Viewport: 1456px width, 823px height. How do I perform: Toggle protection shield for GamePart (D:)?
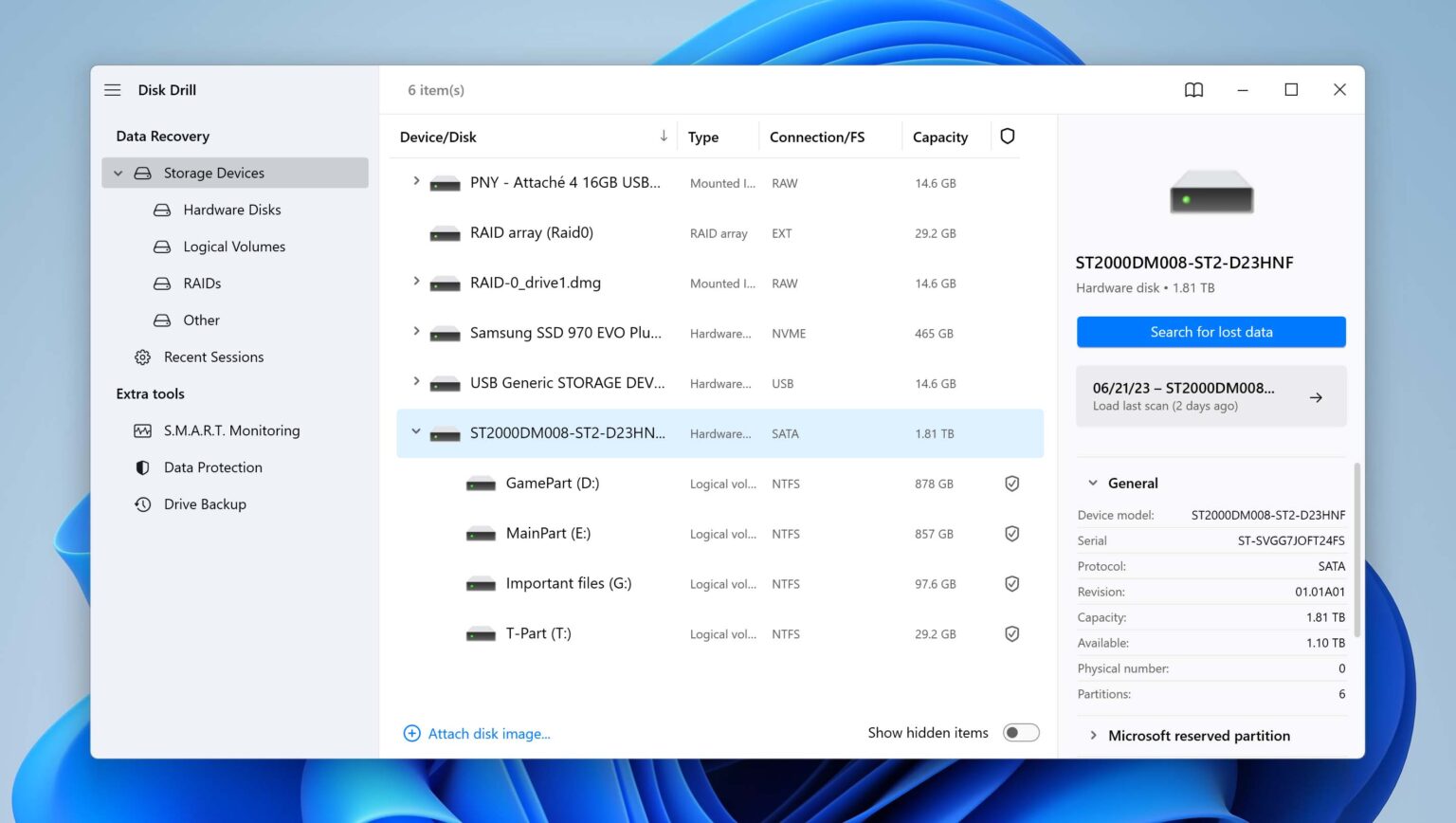[x=1011, y=483]
